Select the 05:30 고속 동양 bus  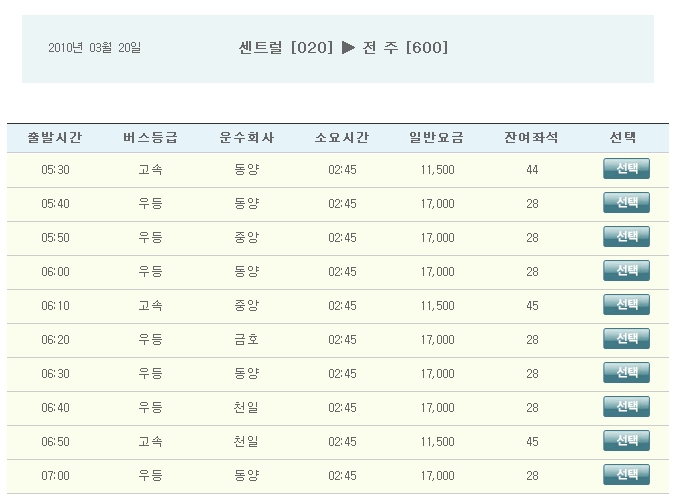coord(626,169)
